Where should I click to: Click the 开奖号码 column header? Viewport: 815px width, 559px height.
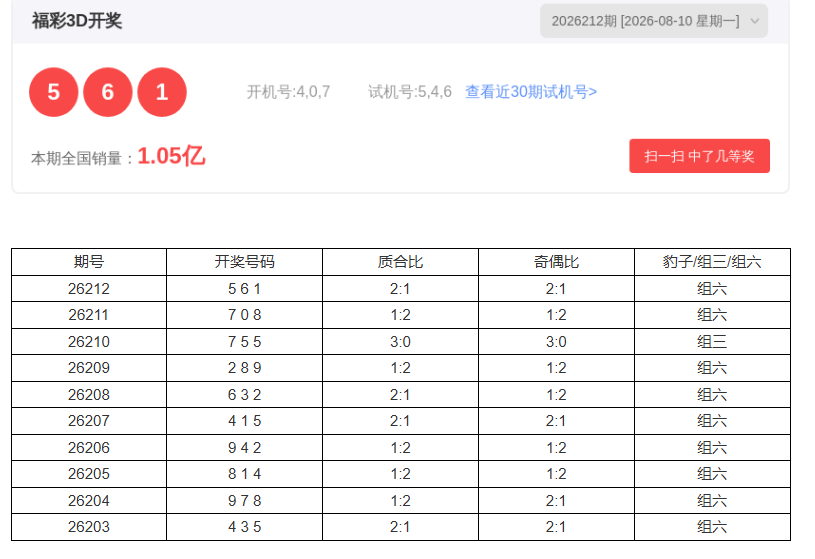point(244,262)
